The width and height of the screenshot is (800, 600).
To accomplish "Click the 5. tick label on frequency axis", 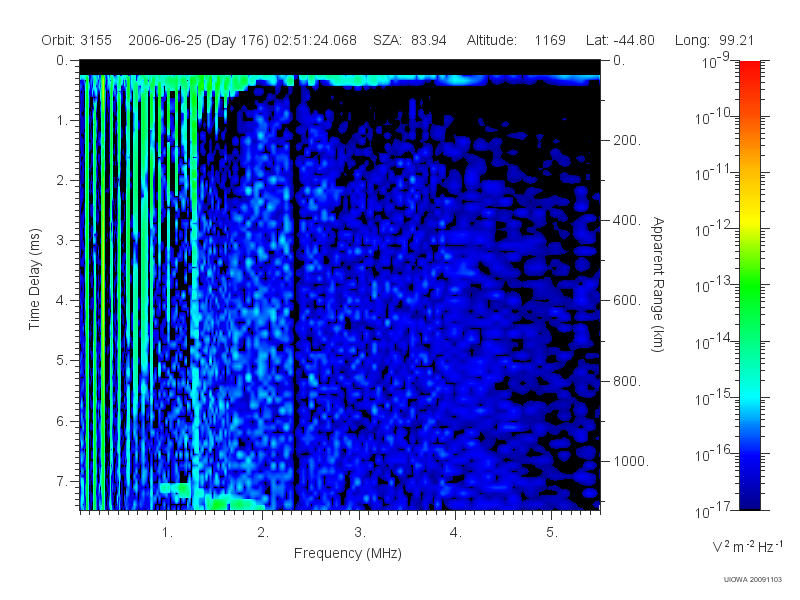I will pos(552,533).
